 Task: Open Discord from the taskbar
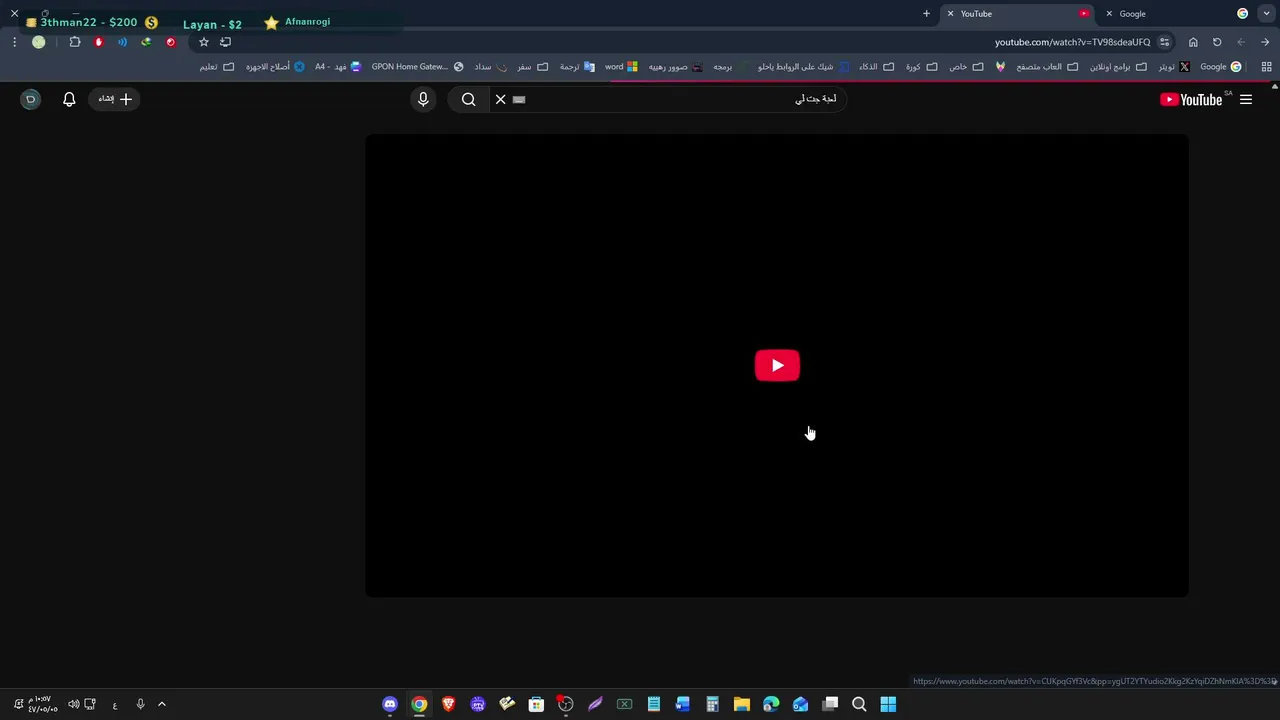pyautogui.click(x=390, y=704)
